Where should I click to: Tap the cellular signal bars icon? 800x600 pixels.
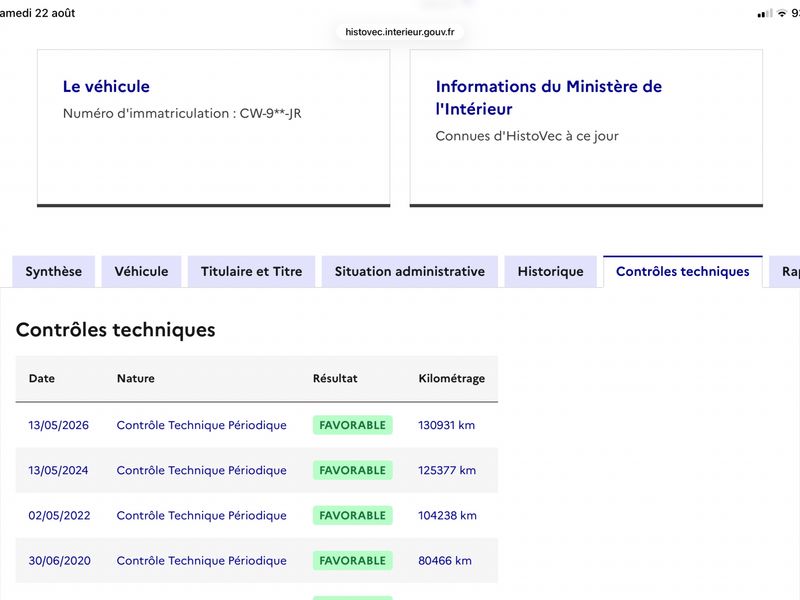(x=765, y=14)
